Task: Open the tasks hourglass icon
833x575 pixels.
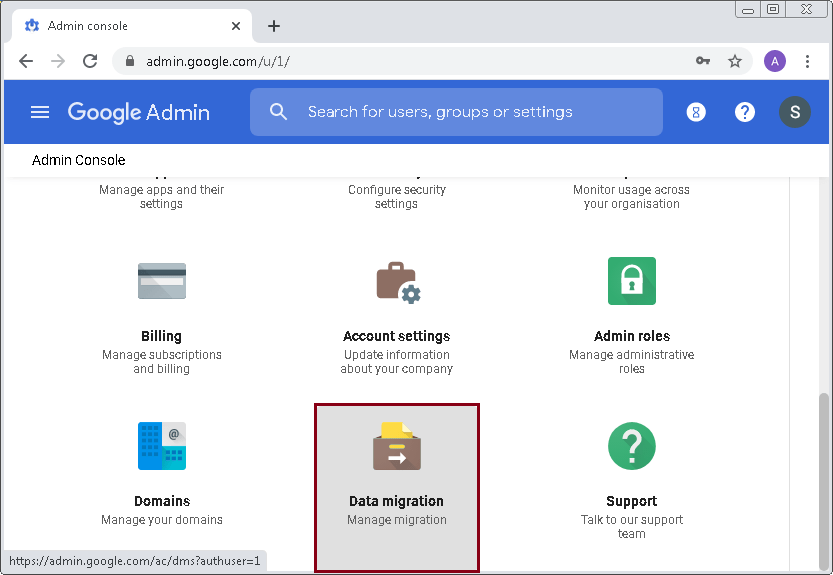Action: coord(696,112)
